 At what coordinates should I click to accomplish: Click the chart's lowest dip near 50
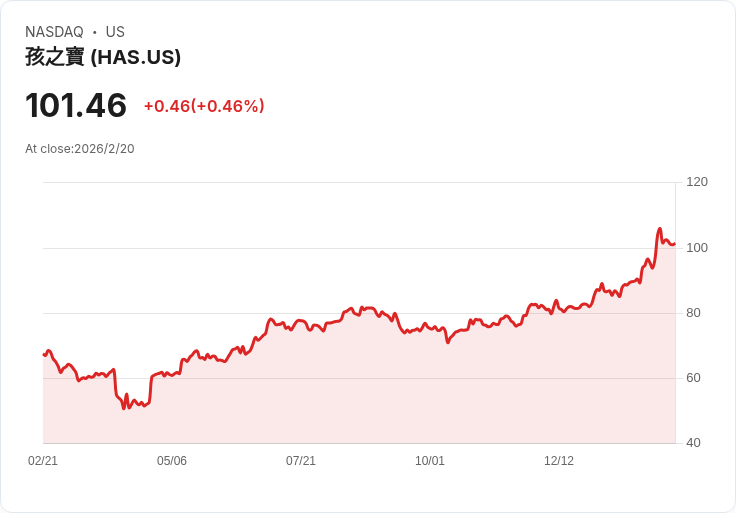pos(124,408)
